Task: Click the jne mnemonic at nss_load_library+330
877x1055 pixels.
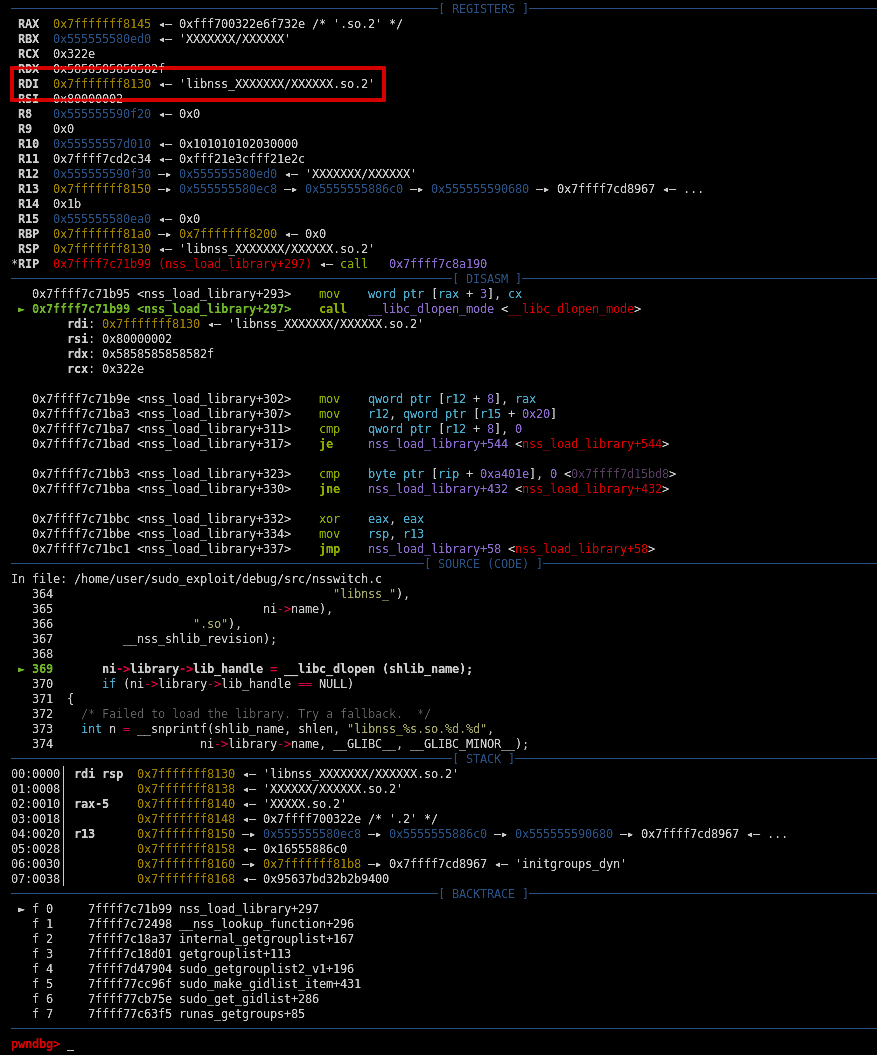Action: click(329, 489)
